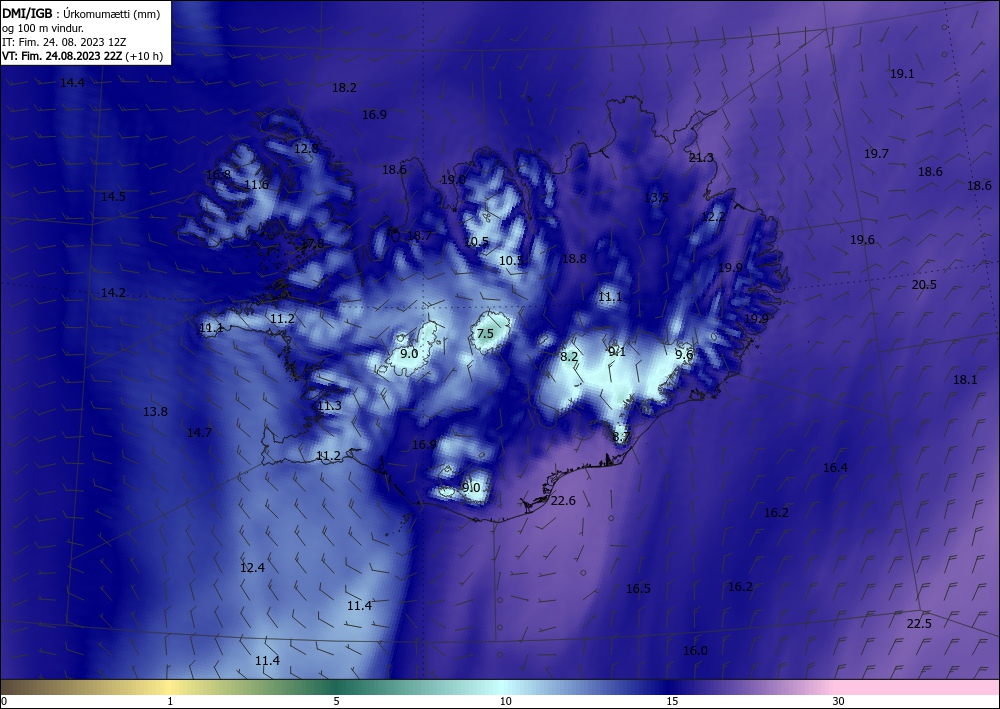Click the 8.2 value on the map

[x=569, y=357]
